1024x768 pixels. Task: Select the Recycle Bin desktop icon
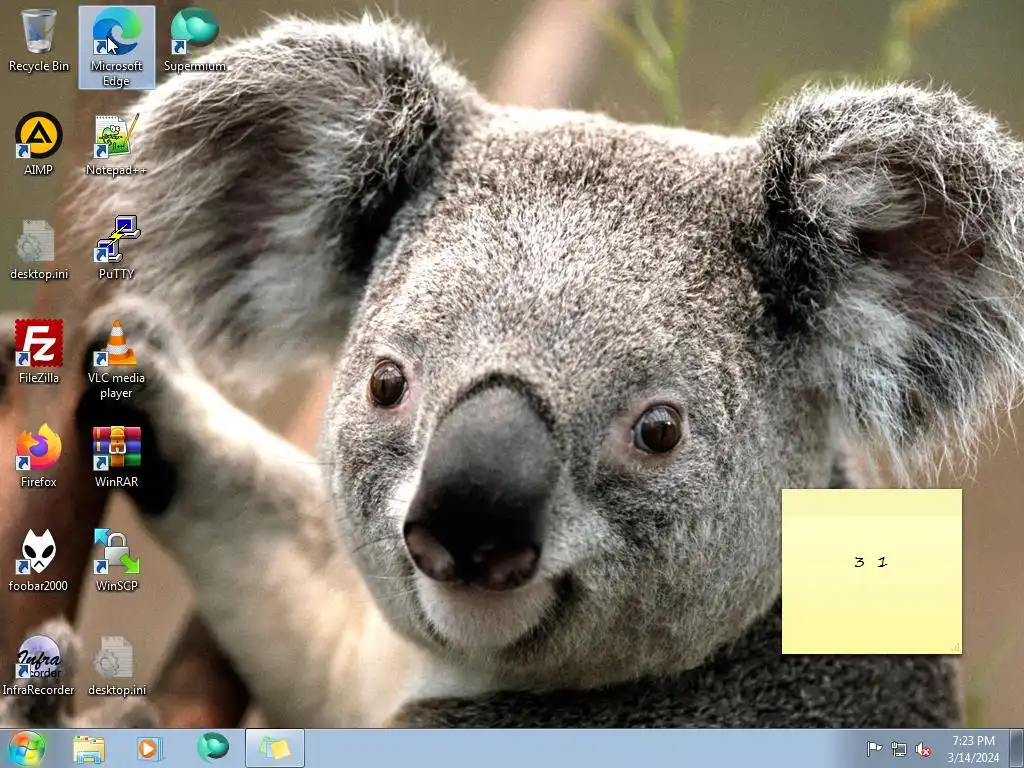pyautogui.click(x=39, y=40)
